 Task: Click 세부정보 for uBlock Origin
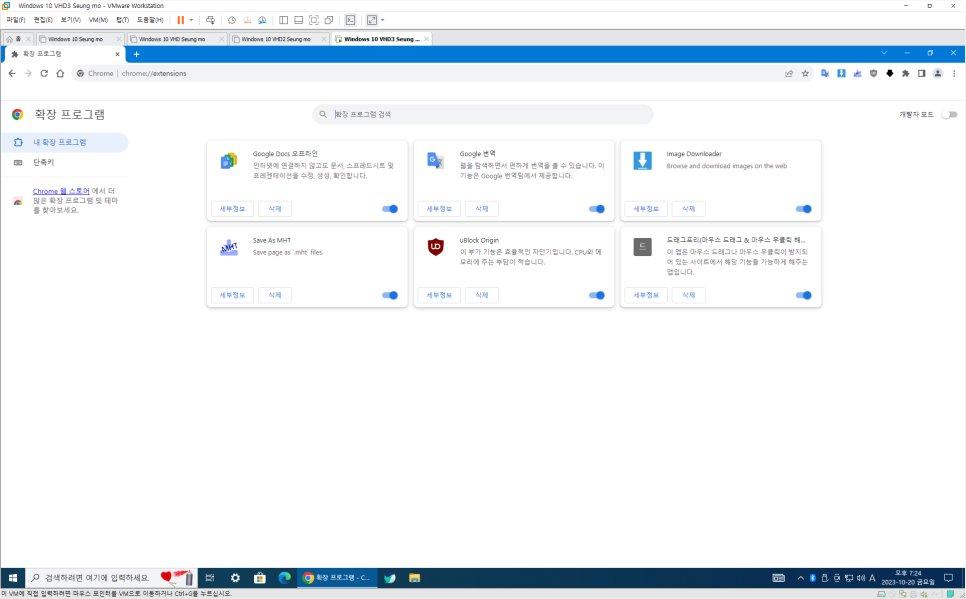click(x=439, y=295)
